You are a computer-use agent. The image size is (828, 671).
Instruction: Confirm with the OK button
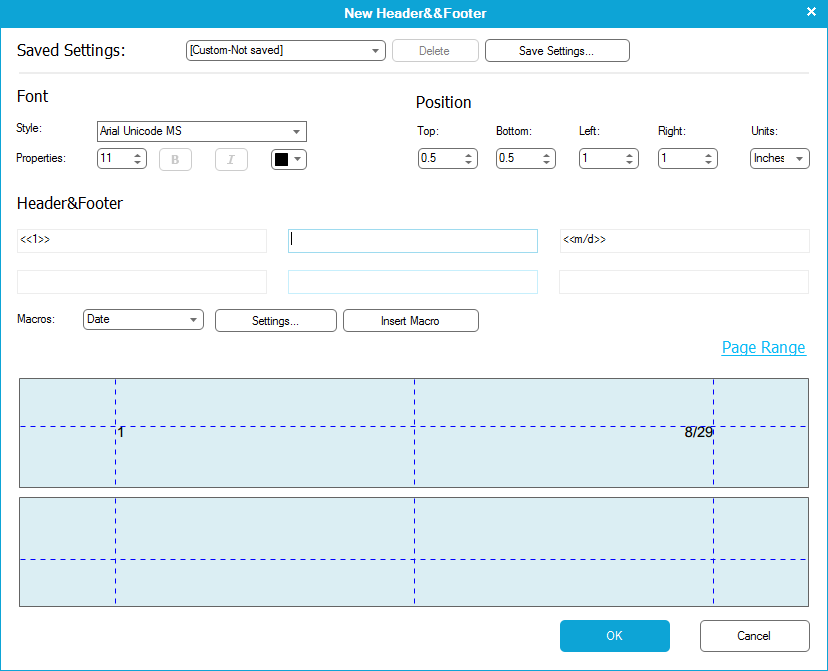(x=614, y=636)
